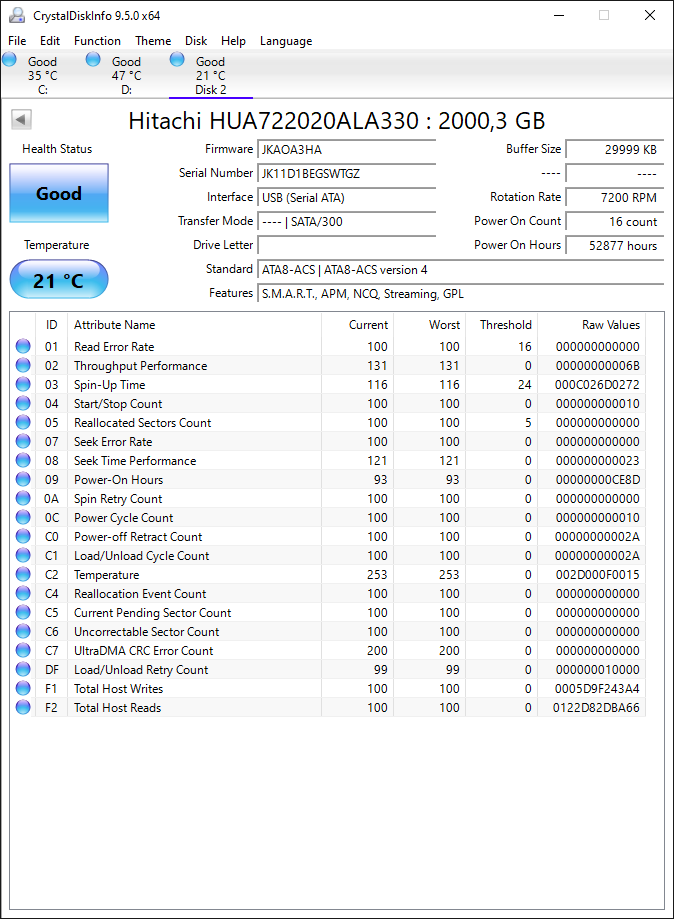Click the empty Drive Letter field
Image resolution: width=674 pixels, height=919 pixels.
pos(346,246)
